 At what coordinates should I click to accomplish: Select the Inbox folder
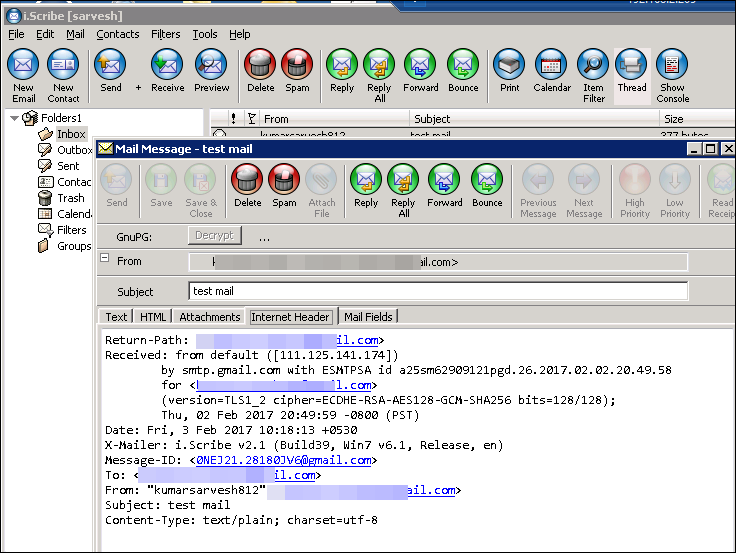click(71, 134)
